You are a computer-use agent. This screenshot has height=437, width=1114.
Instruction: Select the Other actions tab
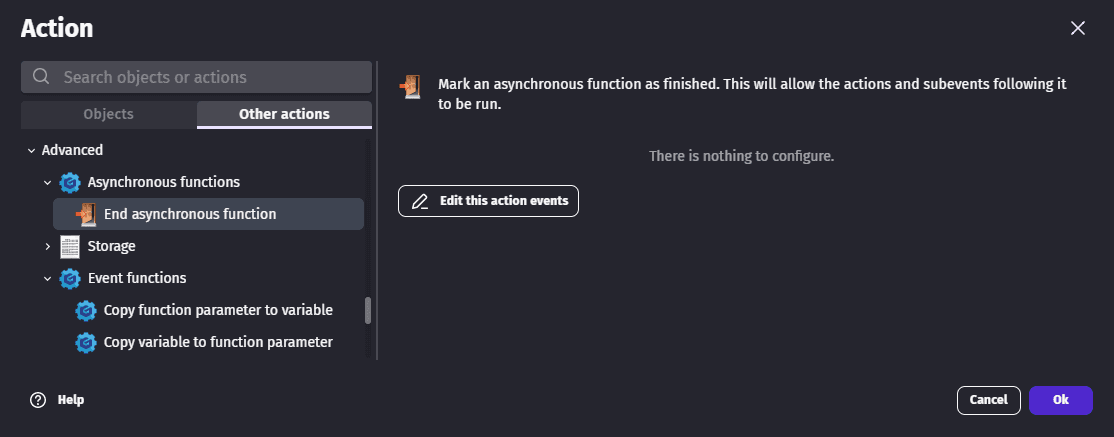pos(284,114)
